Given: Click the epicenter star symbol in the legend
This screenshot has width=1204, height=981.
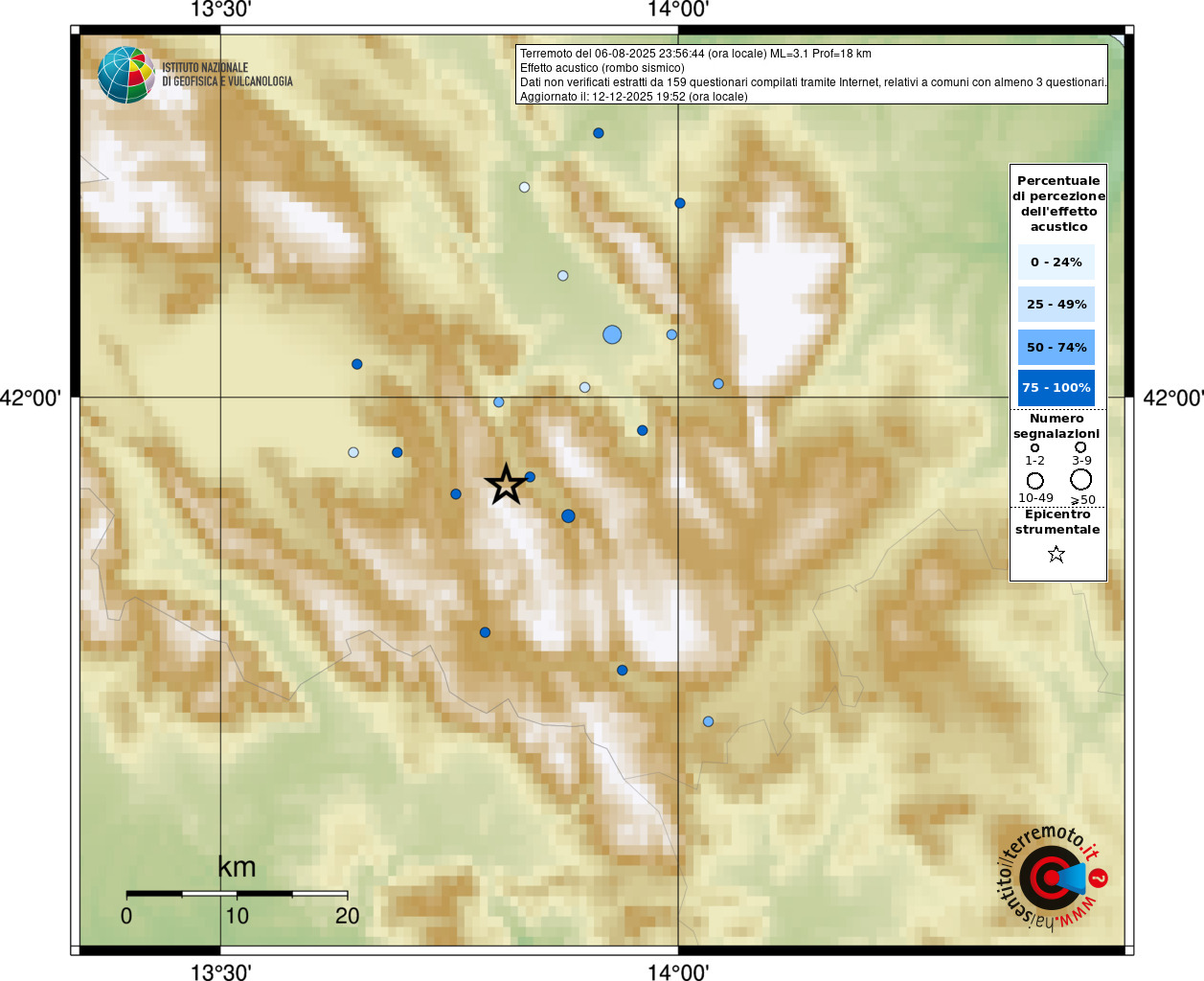Looking at the screenshot, I should coord(1056,554).
